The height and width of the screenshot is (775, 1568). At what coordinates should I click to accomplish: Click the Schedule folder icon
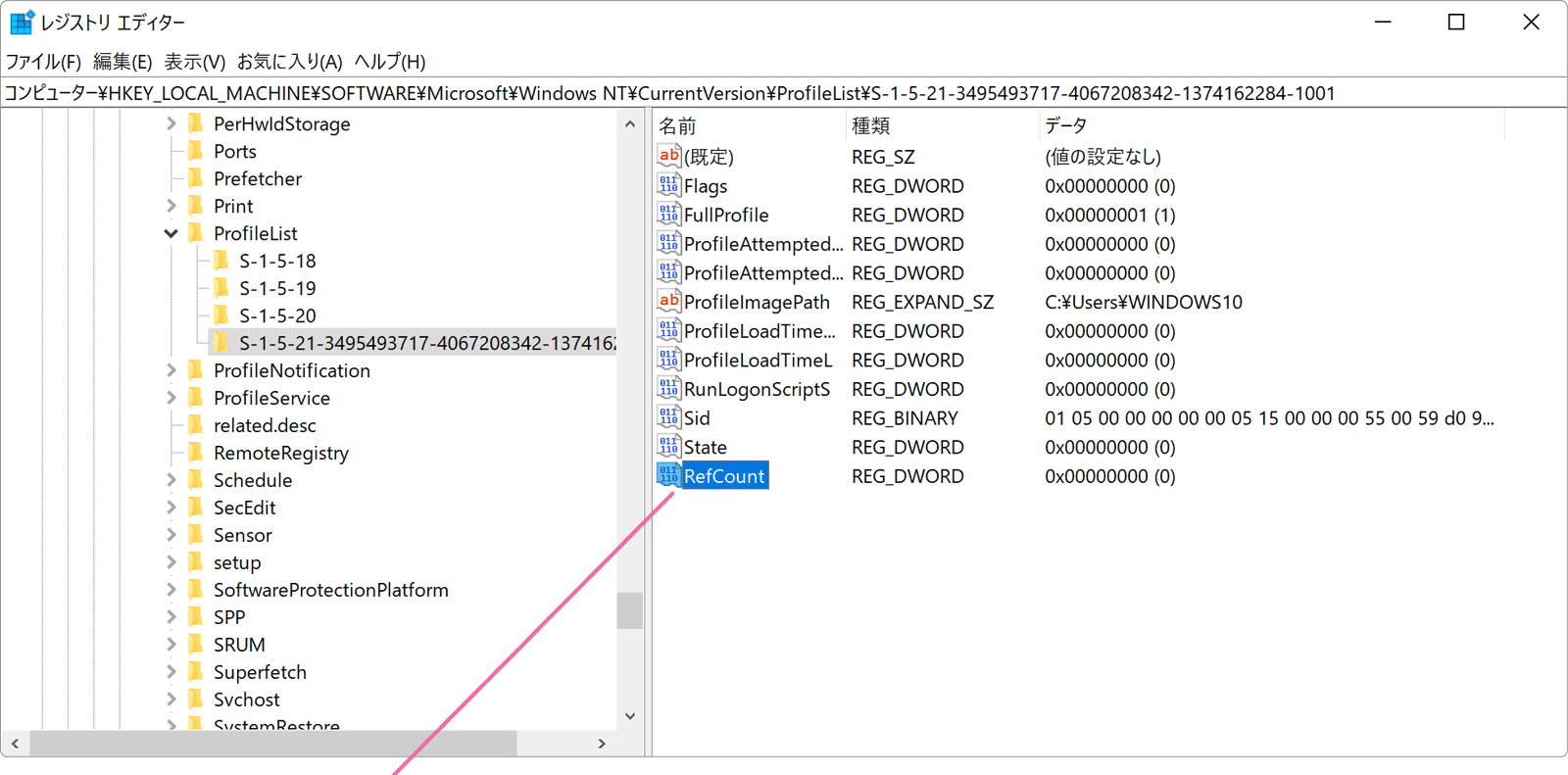click(x=196, y=480)
